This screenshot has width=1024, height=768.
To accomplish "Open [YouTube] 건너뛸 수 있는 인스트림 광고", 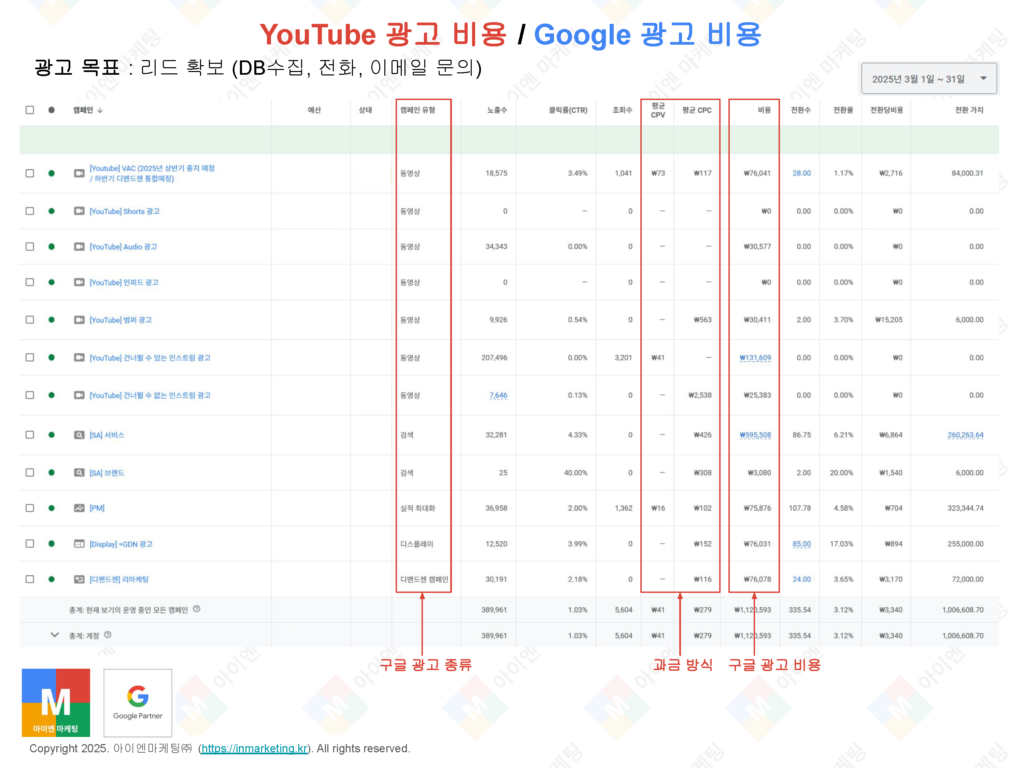I will pyautogui.click(x=150, y=358).
